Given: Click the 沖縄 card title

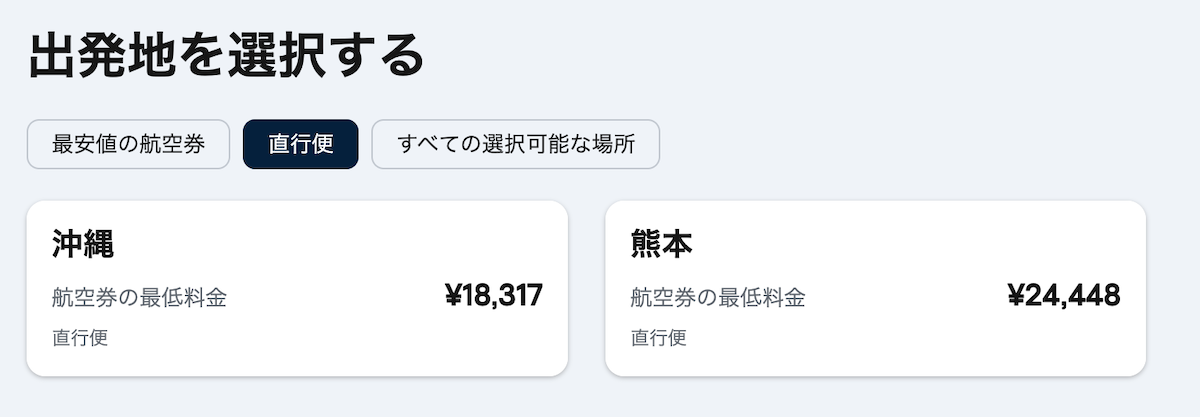Looking at the screenshot, I should point(82,245).
